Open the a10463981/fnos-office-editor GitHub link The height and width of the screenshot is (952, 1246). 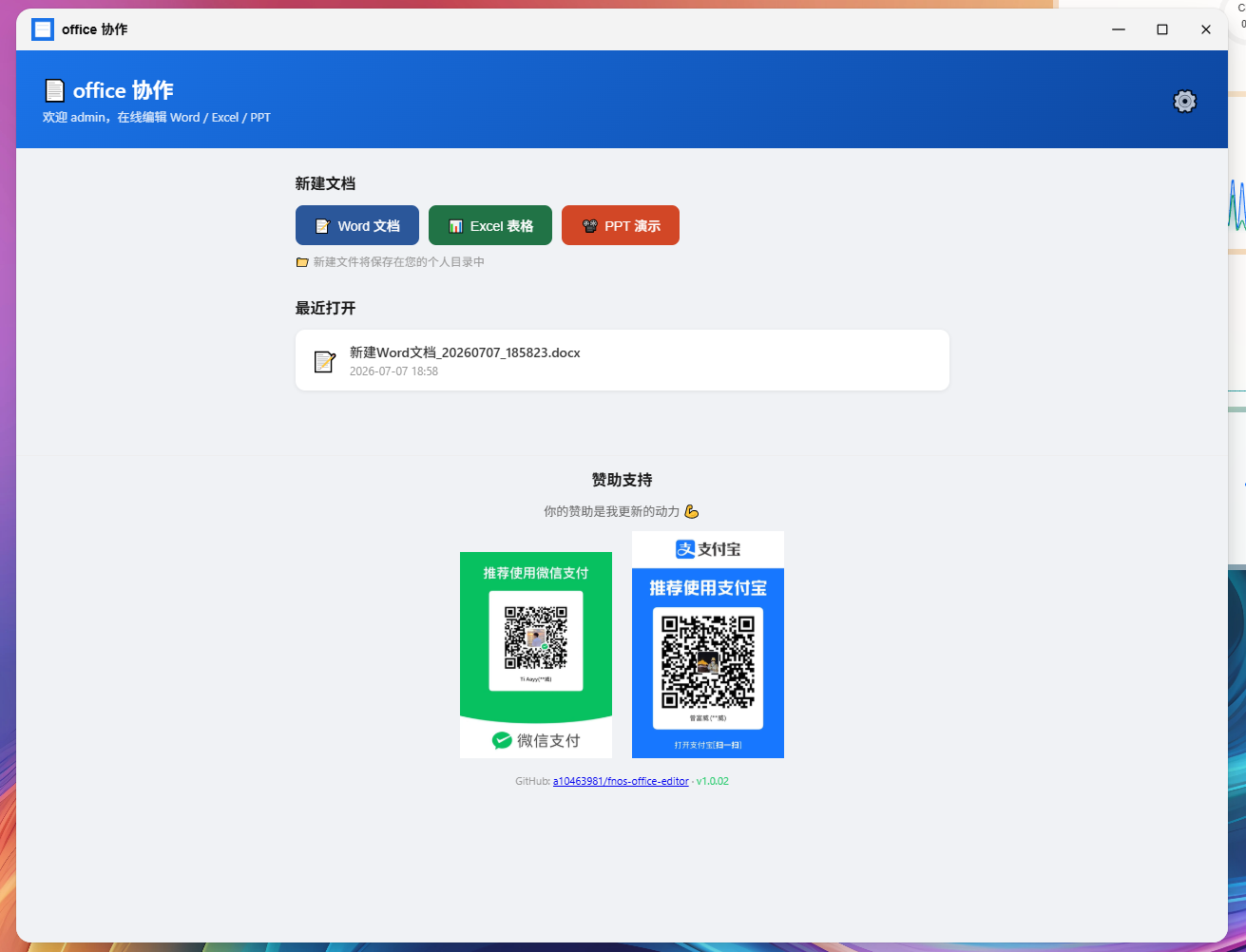(621, 781)
